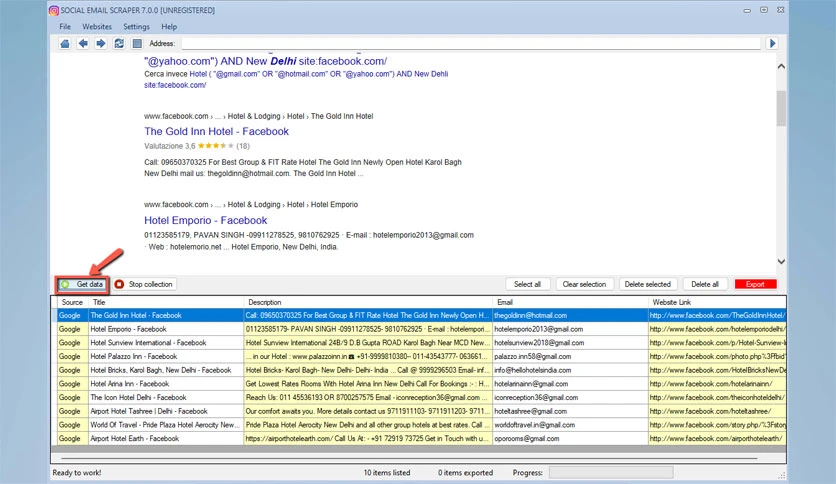
Task: Sort by the Description column header
Action: point(368,302)
